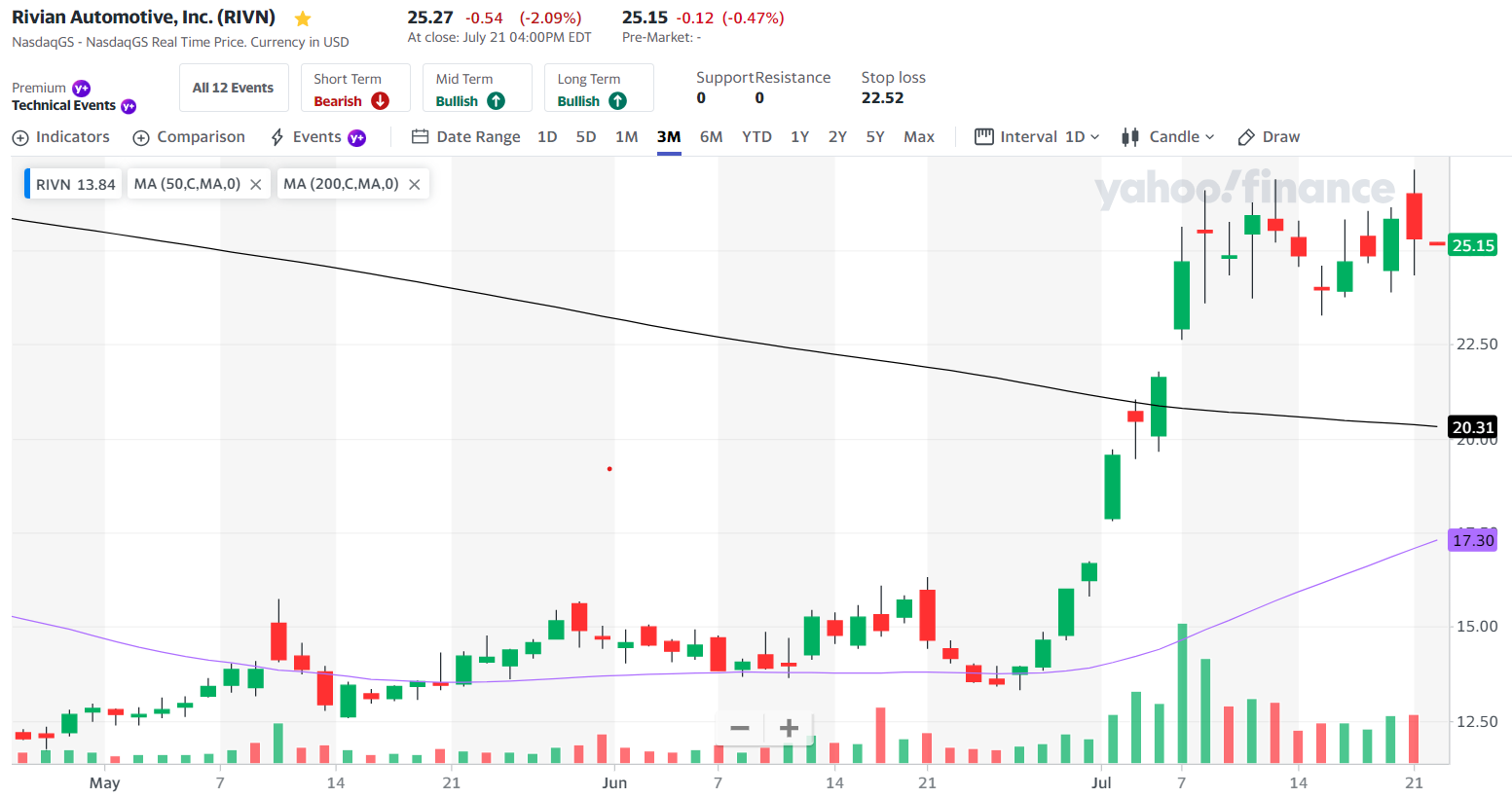
Task: Click the pre-market price 25.15
Action: tap(645, 18)
